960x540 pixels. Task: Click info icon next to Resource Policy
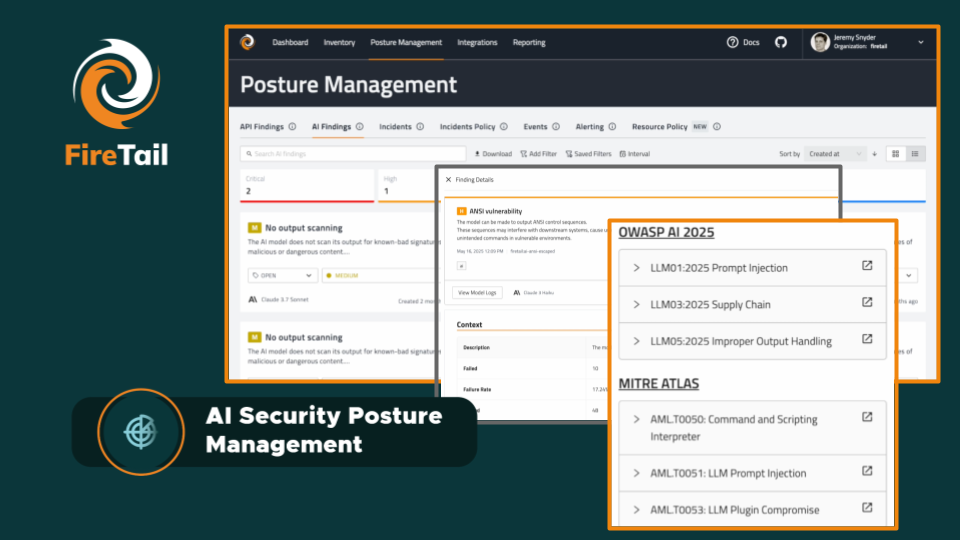click(716, 127)
